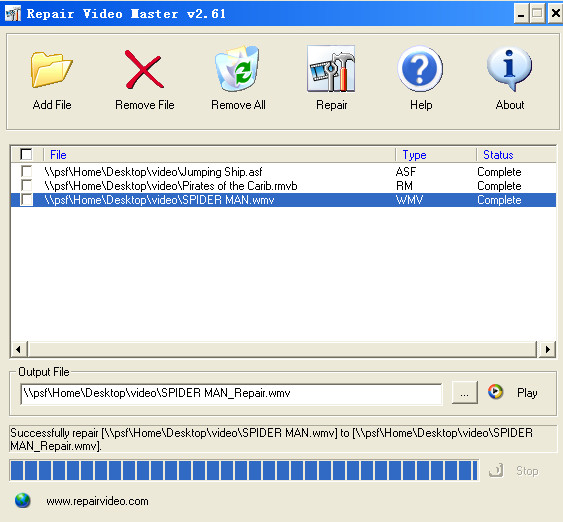This screenshot has width=563, height=522.
Task: Toggle the select-all checkbox in File header
Action: click(x=26, y=154)
